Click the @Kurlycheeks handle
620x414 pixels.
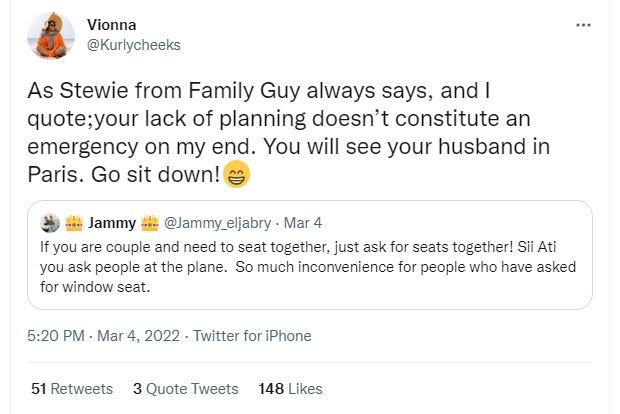(x=127, y=46)
